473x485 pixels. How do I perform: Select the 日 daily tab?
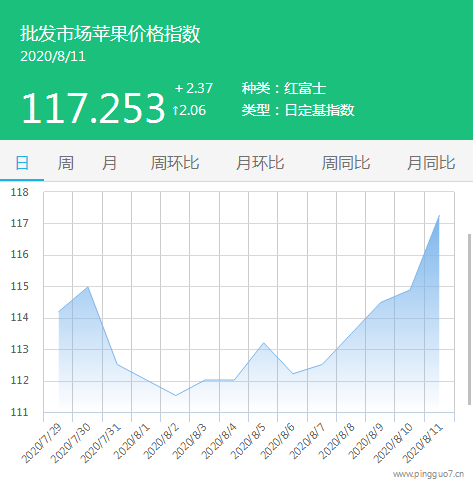click(x=22, y=163)
